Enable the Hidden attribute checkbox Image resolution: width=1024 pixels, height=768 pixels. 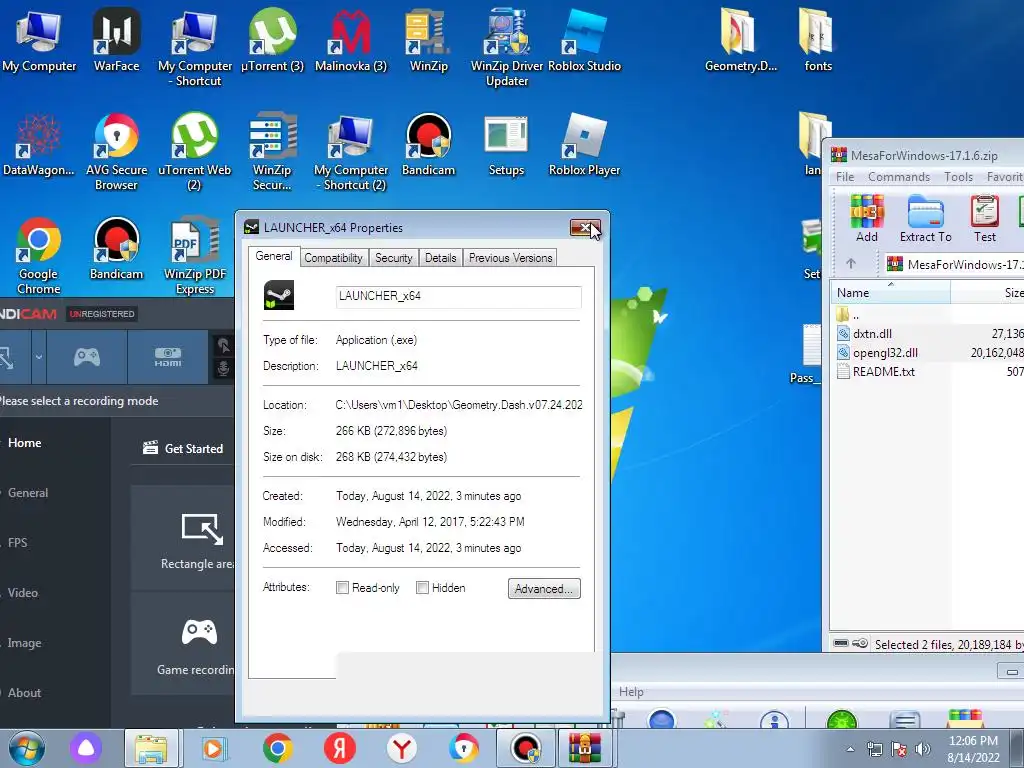(x=423, y=588)
